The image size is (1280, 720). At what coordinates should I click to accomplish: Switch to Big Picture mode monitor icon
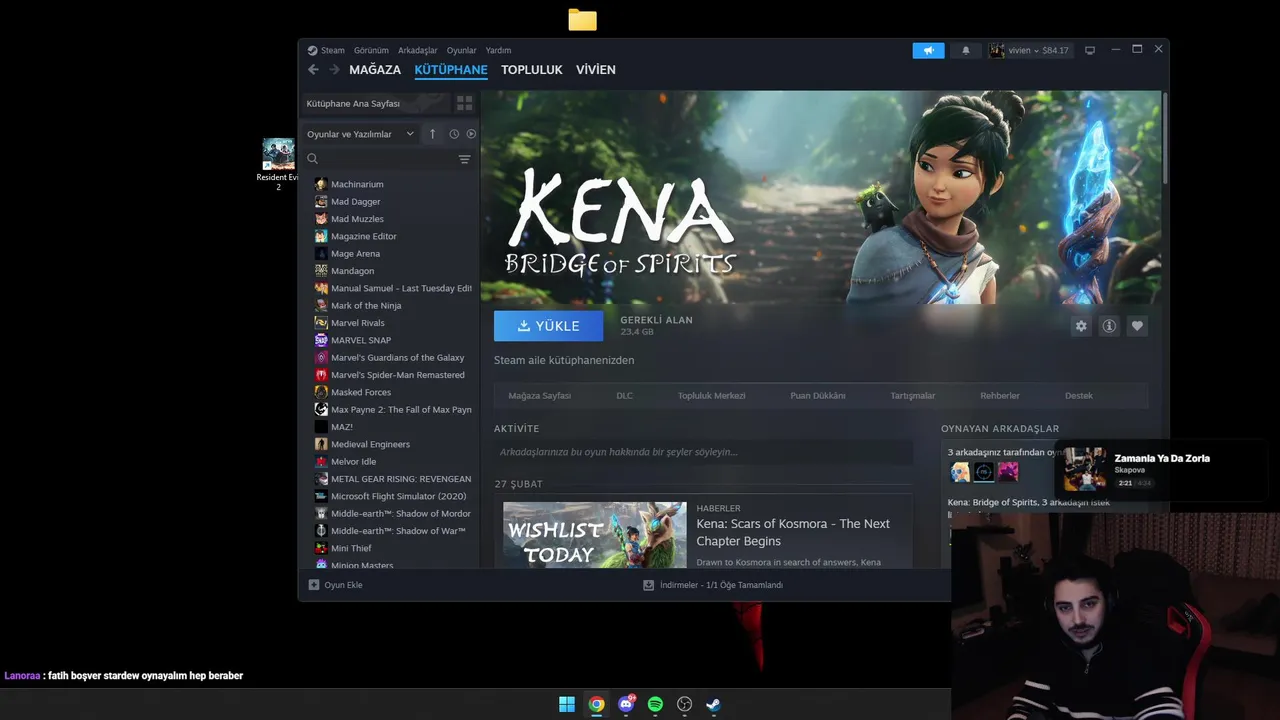coord(1090,50)
